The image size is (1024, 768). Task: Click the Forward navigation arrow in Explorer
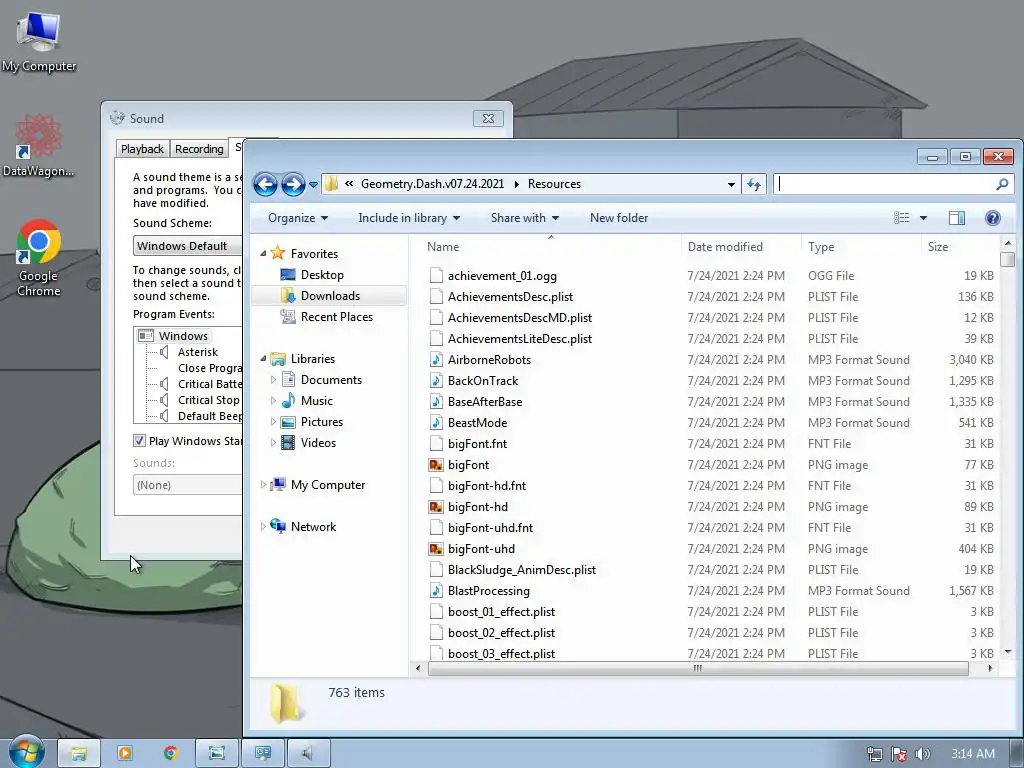[293, 185]
